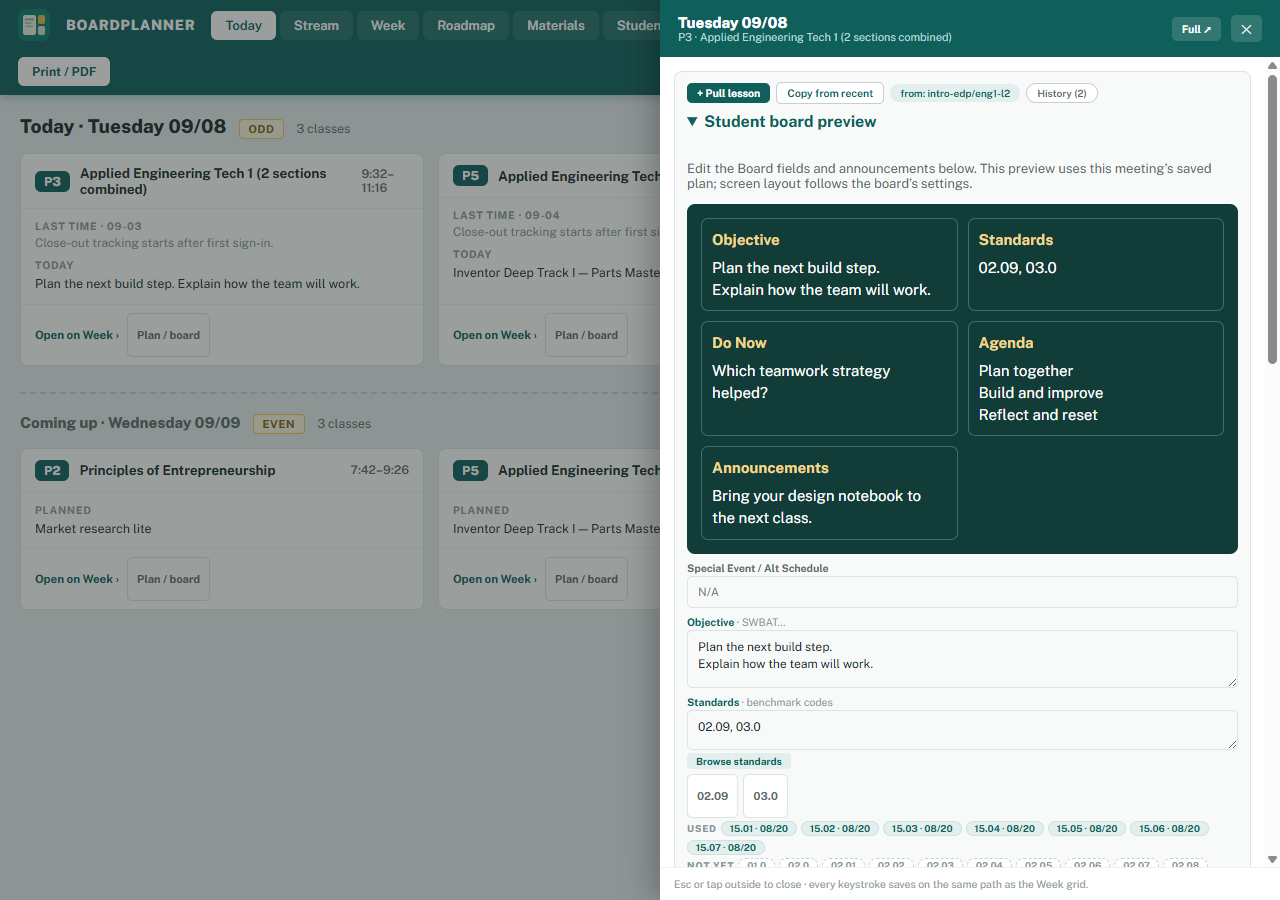Open P3 class on Week link

point(77,335)
